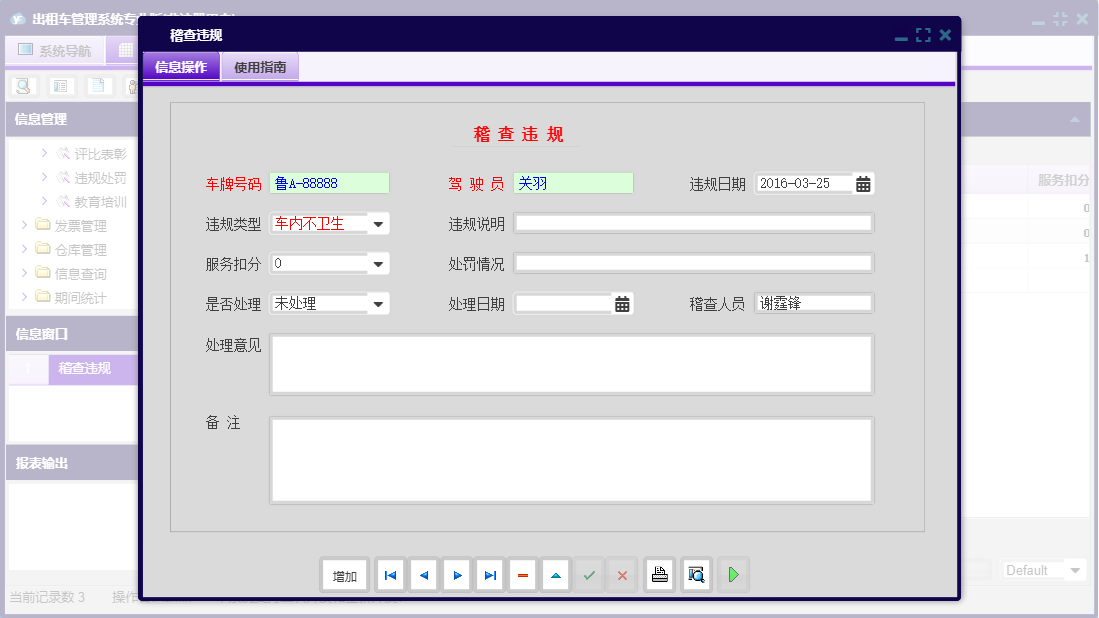
Task: Switch to the 使用指南 tab
Action: tap(258, 67)
